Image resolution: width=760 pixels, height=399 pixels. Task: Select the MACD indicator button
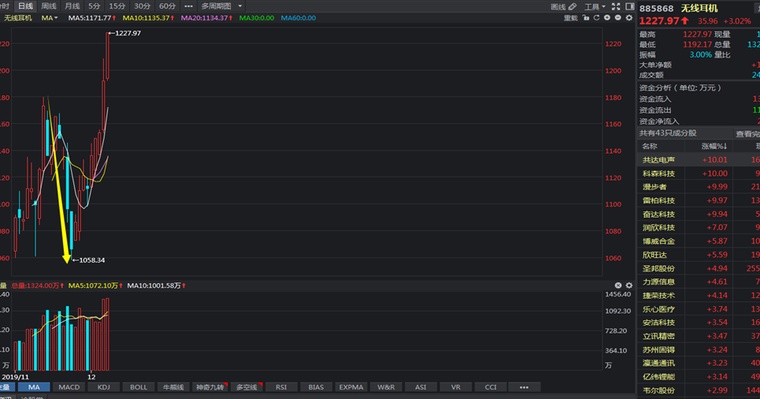(x=69, y=387)
